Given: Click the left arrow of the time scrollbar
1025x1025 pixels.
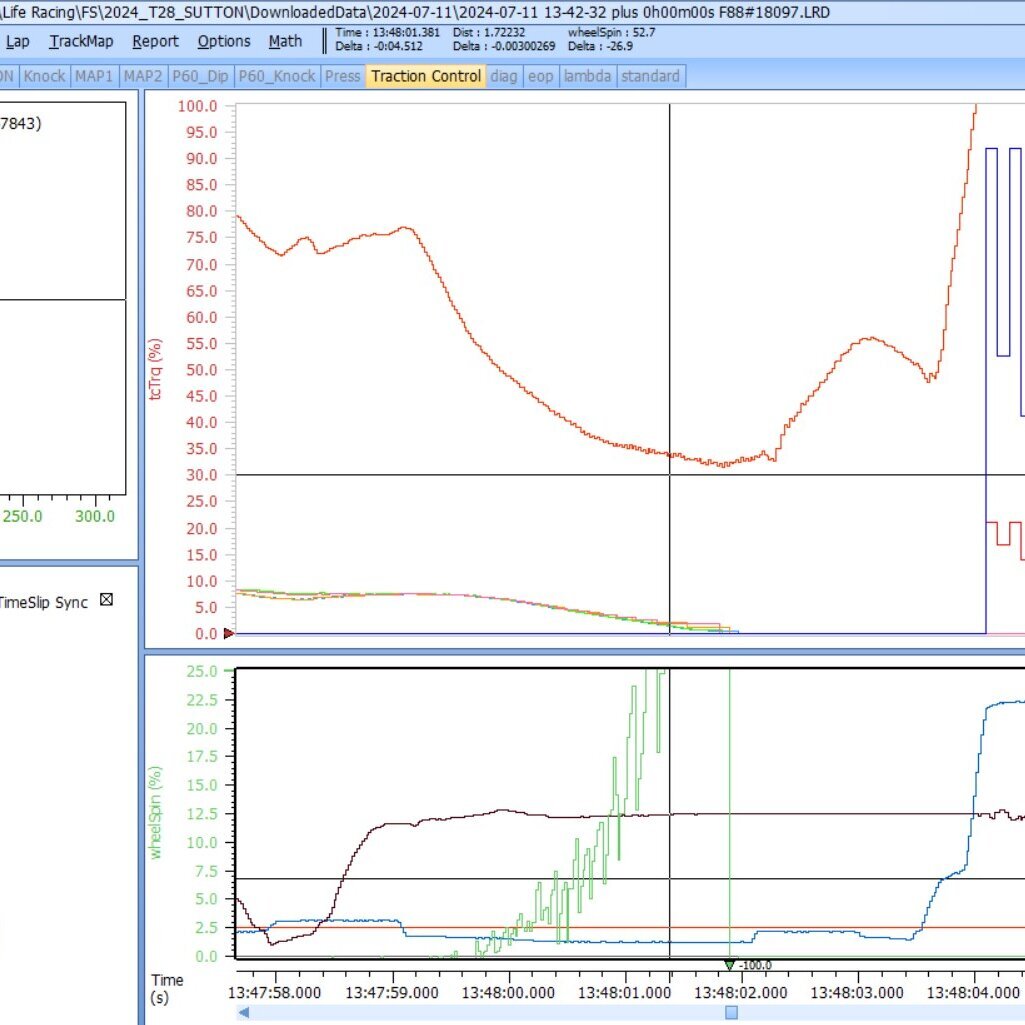Looking at the screenshot, I should point(244,1013).
